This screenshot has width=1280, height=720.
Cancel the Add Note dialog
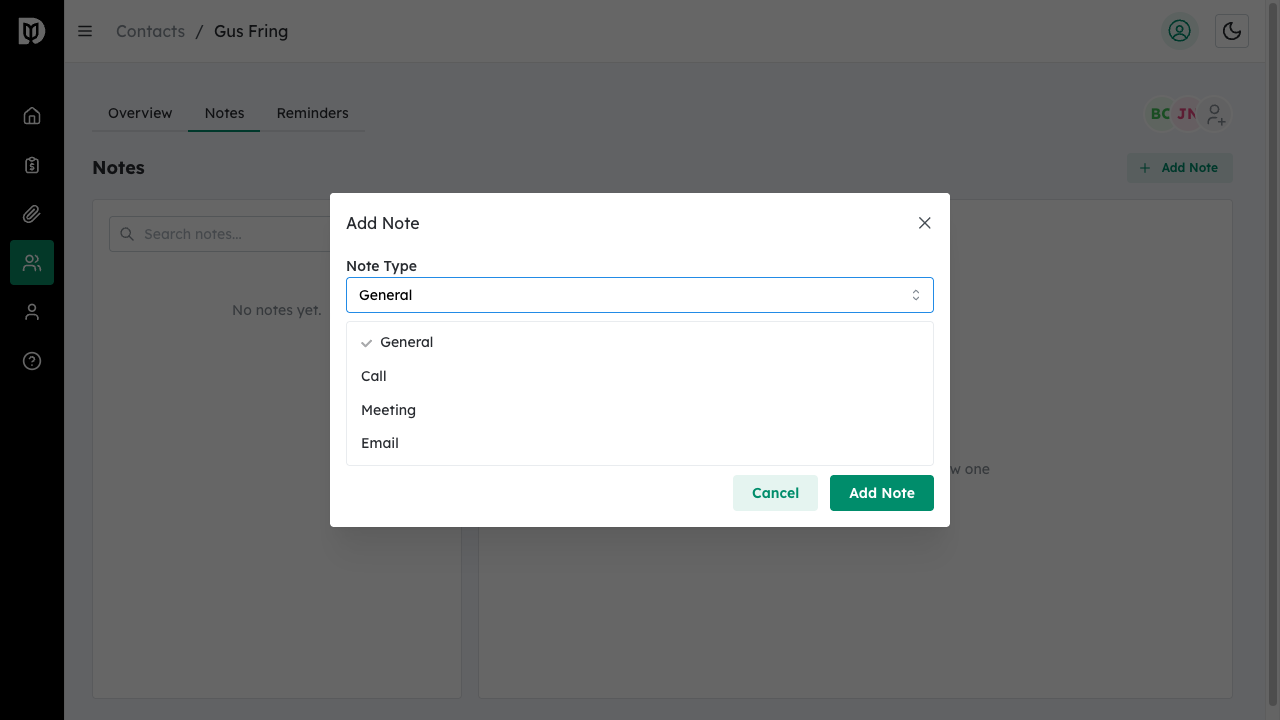(x=775, y=492)
